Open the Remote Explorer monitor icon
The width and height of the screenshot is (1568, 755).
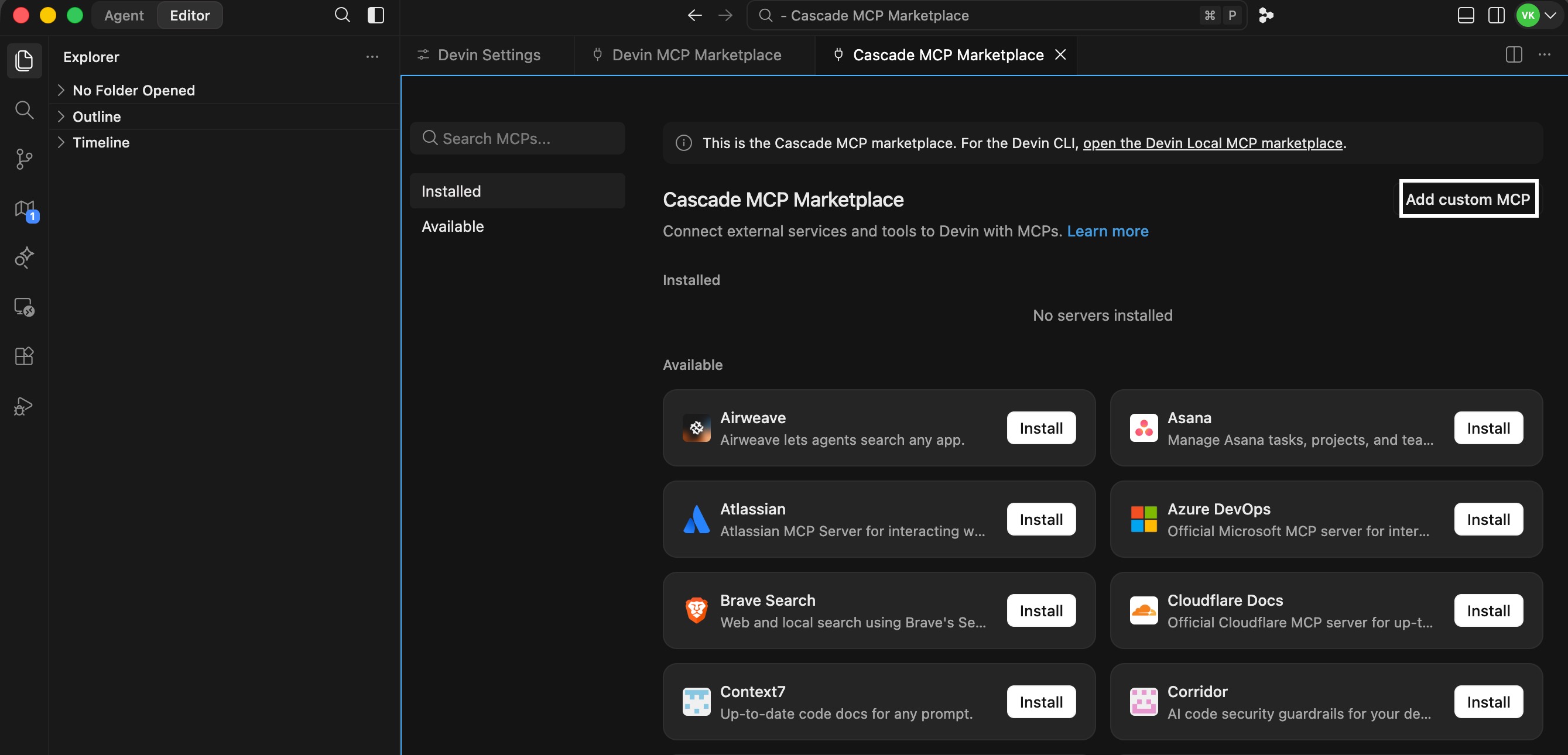point(24,307)
